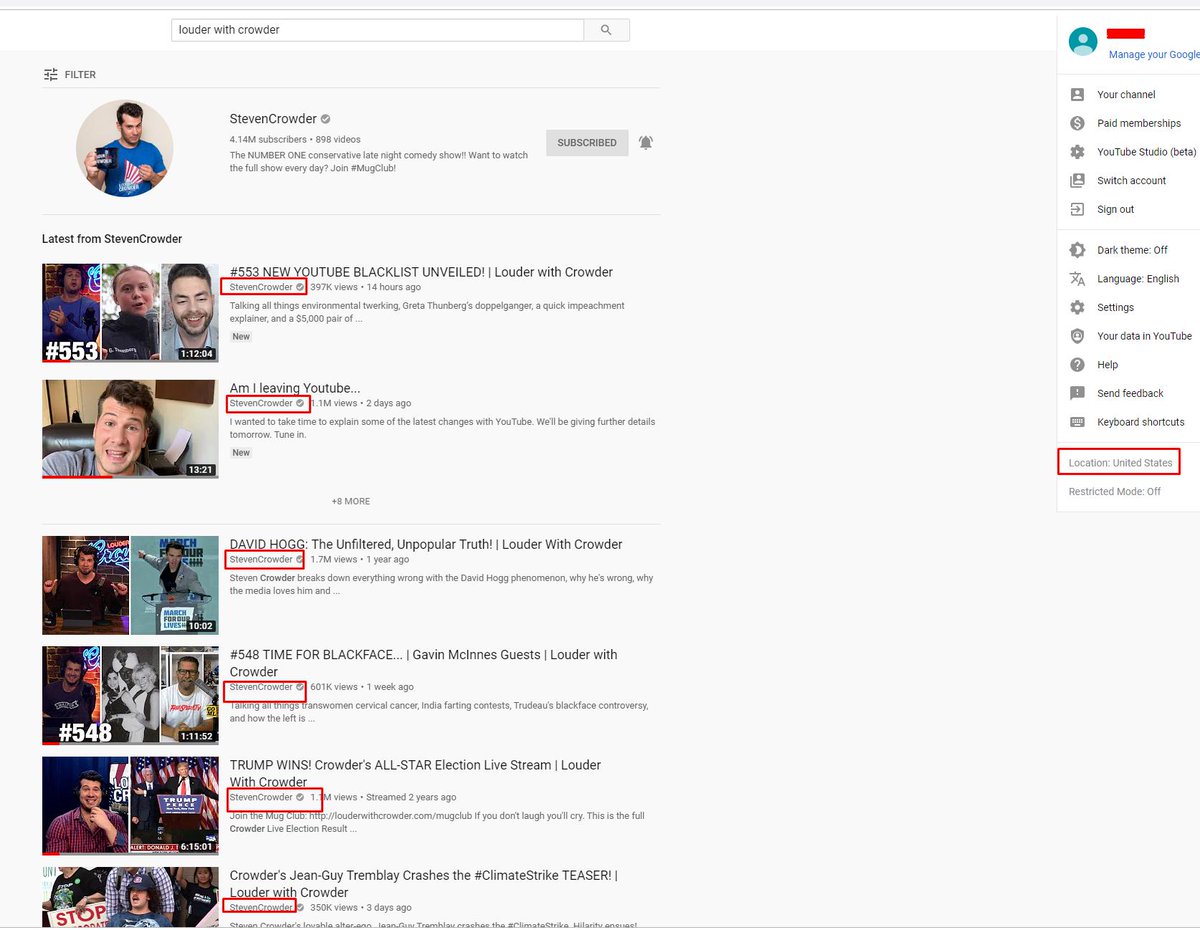Click the Your channel person icon

1077,94
